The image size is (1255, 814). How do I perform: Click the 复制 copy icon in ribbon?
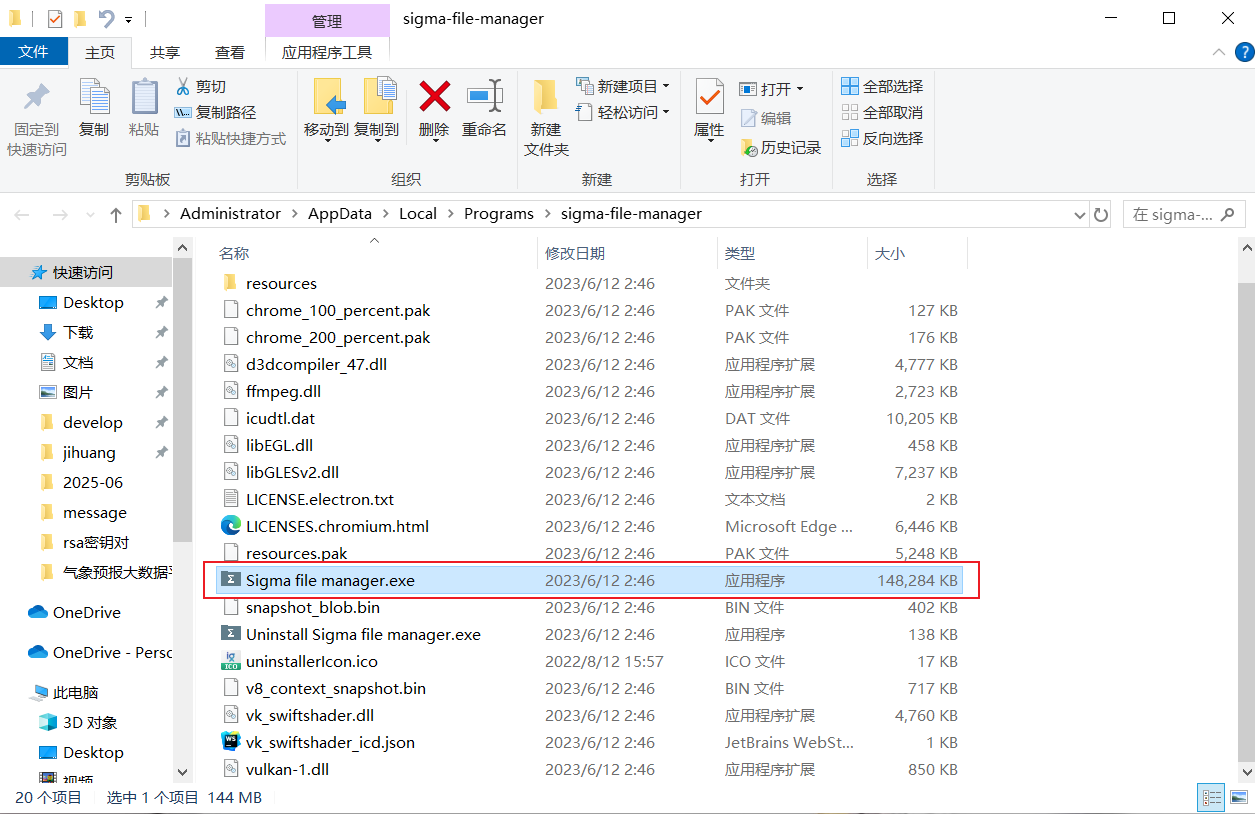click(94, 97)
